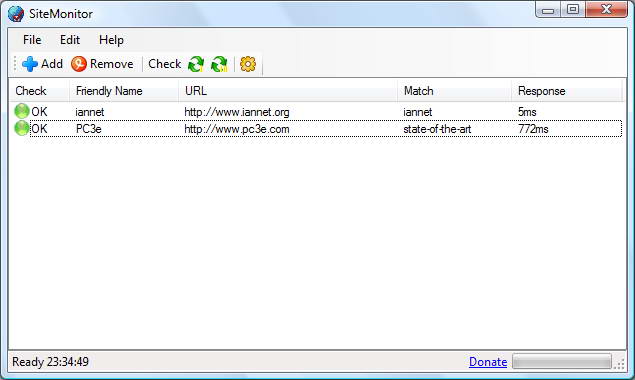The image size is (635, 380).
Task: Click the state-of-the-art match text
Action: 437,129
